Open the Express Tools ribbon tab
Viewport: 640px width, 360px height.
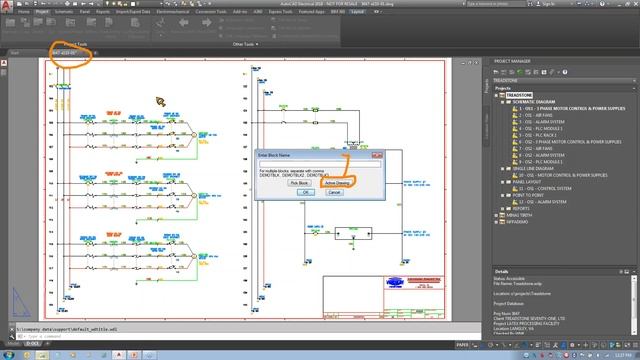click(280, 12)
